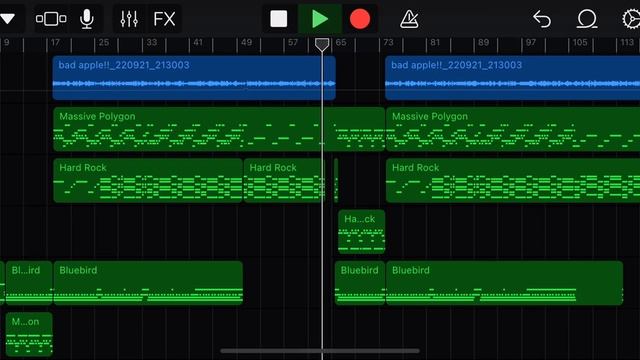Tap bar 33 on the ruler
Image resolution: width=640 pixels, height=360 pixels.
tap(151, 42)
